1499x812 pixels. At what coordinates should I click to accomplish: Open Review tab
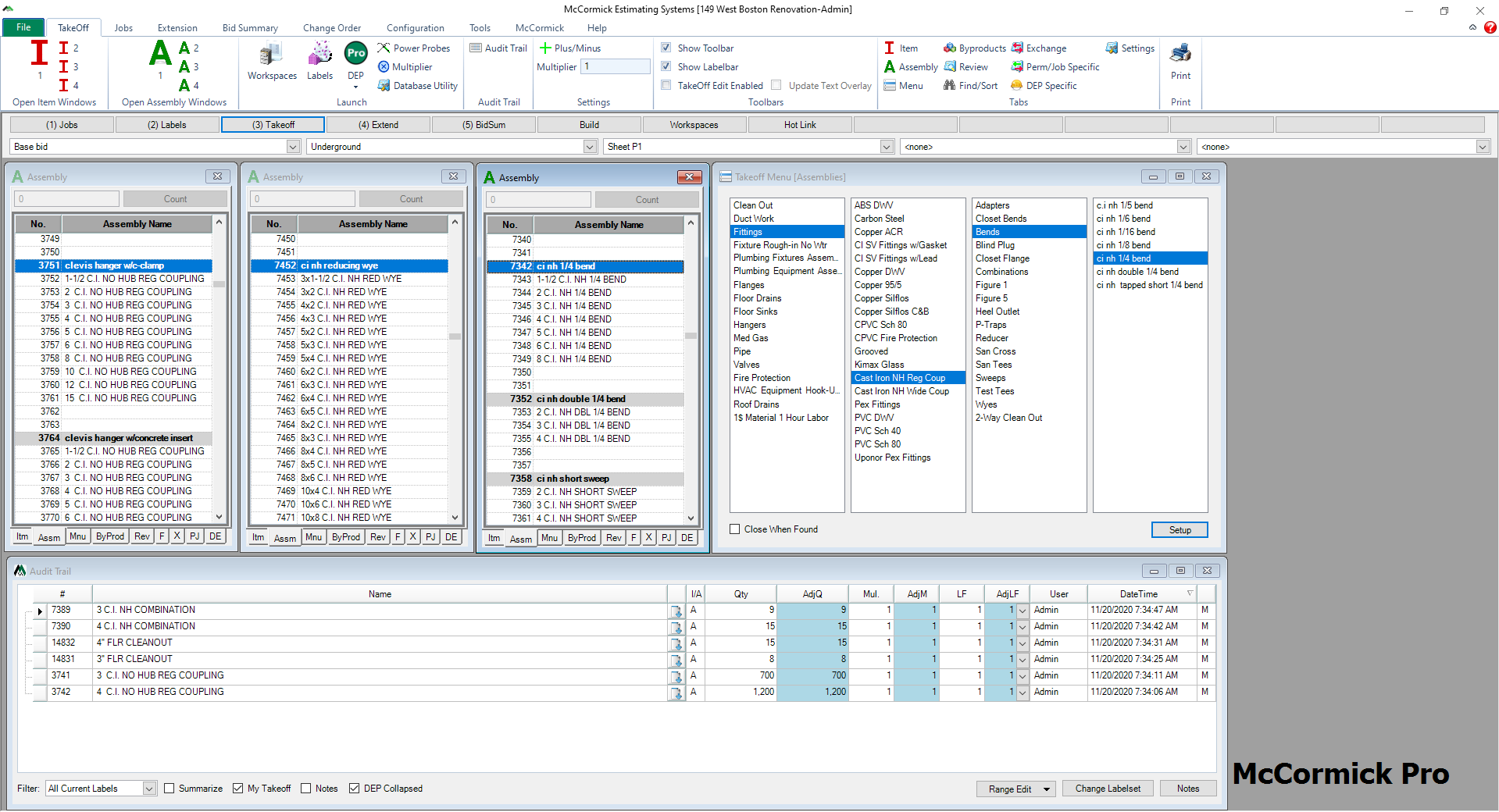966,66
